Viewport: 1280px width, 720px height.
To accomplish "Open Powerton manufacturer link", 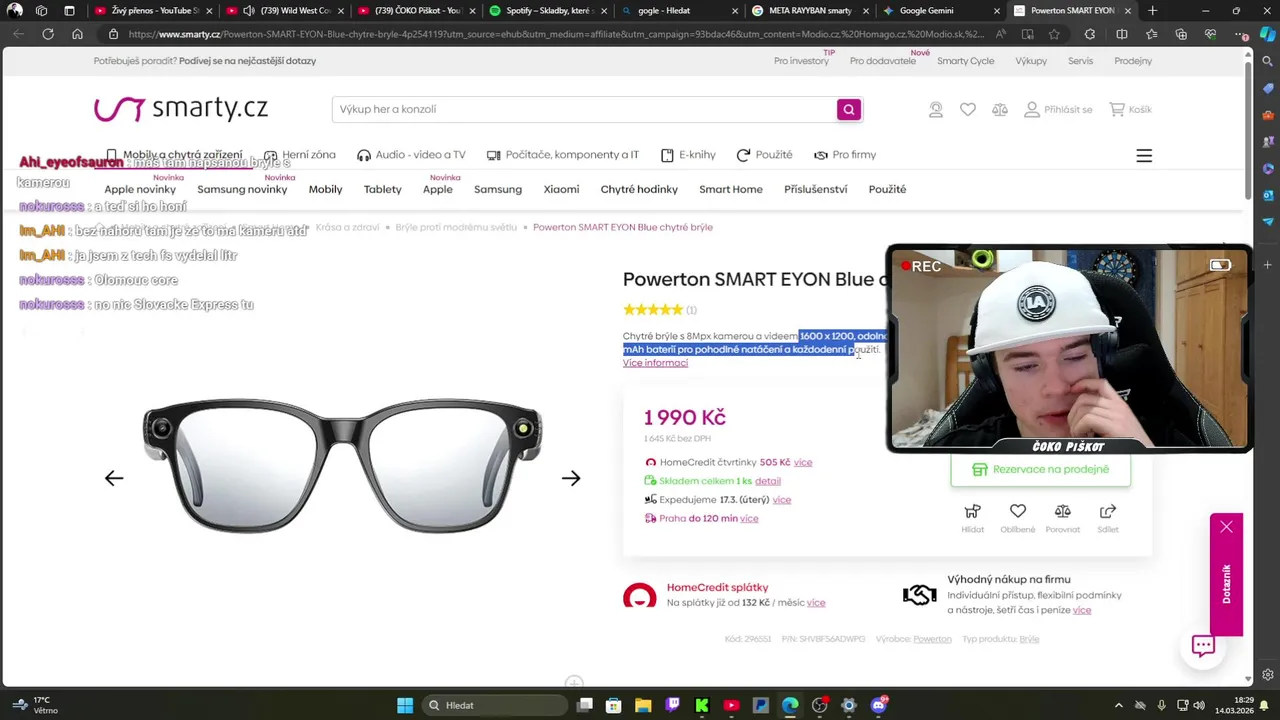I will pyautogui.click(x=932, y=639).
